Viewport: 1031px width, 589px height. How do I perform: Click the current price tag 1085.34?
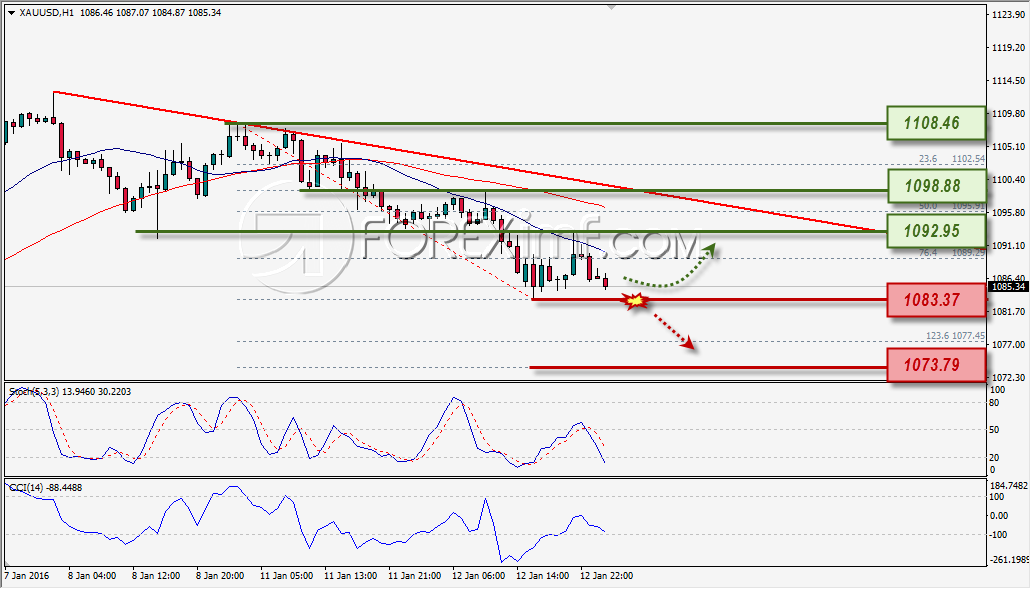point(1008,287)
